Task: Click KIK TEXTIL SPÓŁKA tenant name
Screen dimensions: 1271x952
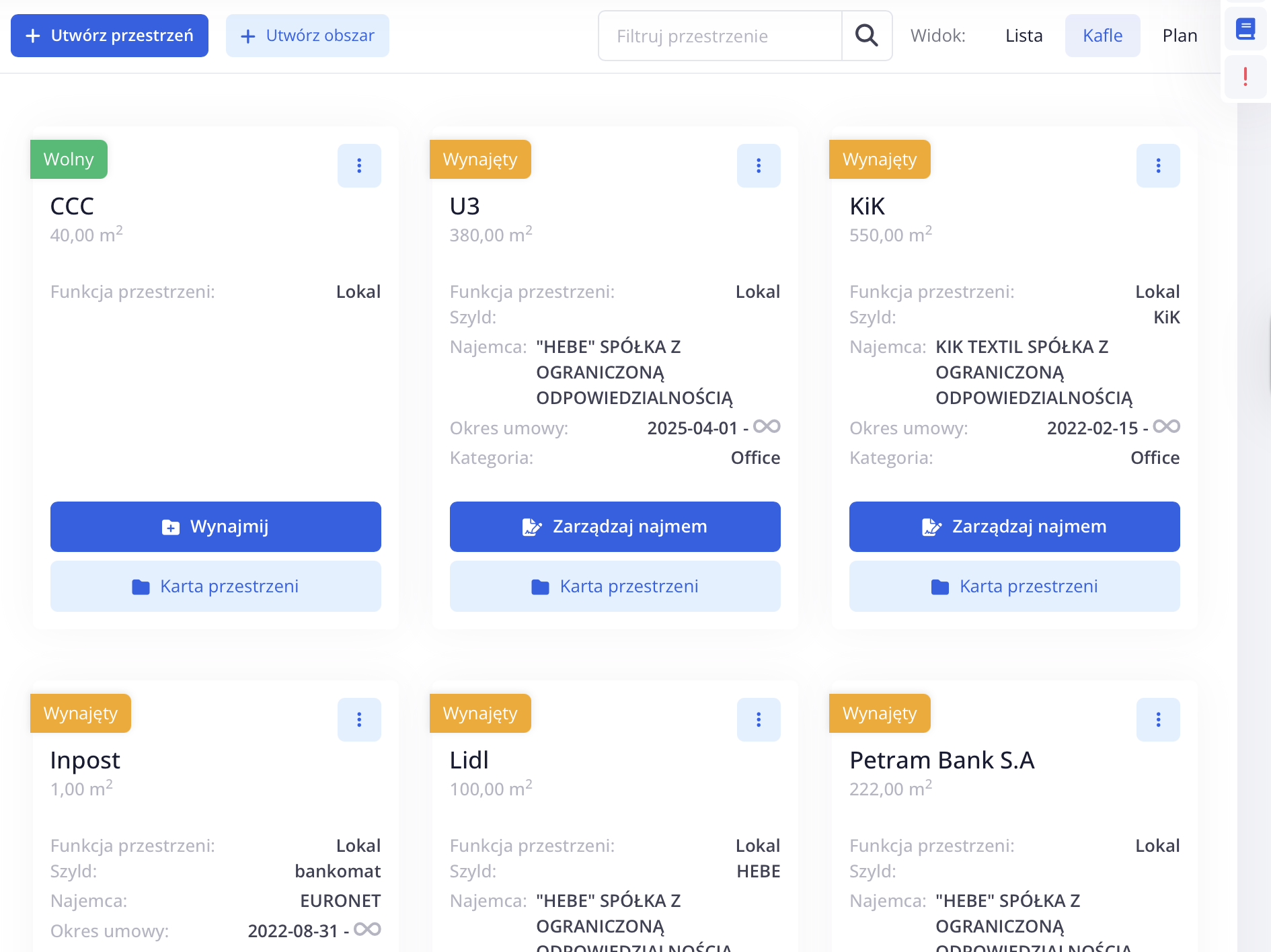Action: tap(1034, 372)
